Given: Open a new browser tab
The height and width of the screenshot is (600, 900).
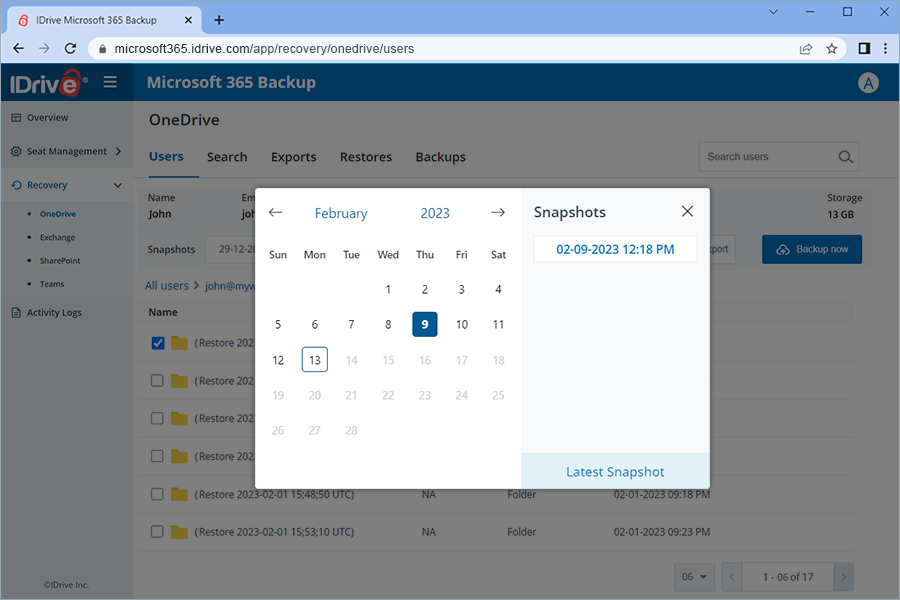Looking at the screenshot, I should coord(219,20).
